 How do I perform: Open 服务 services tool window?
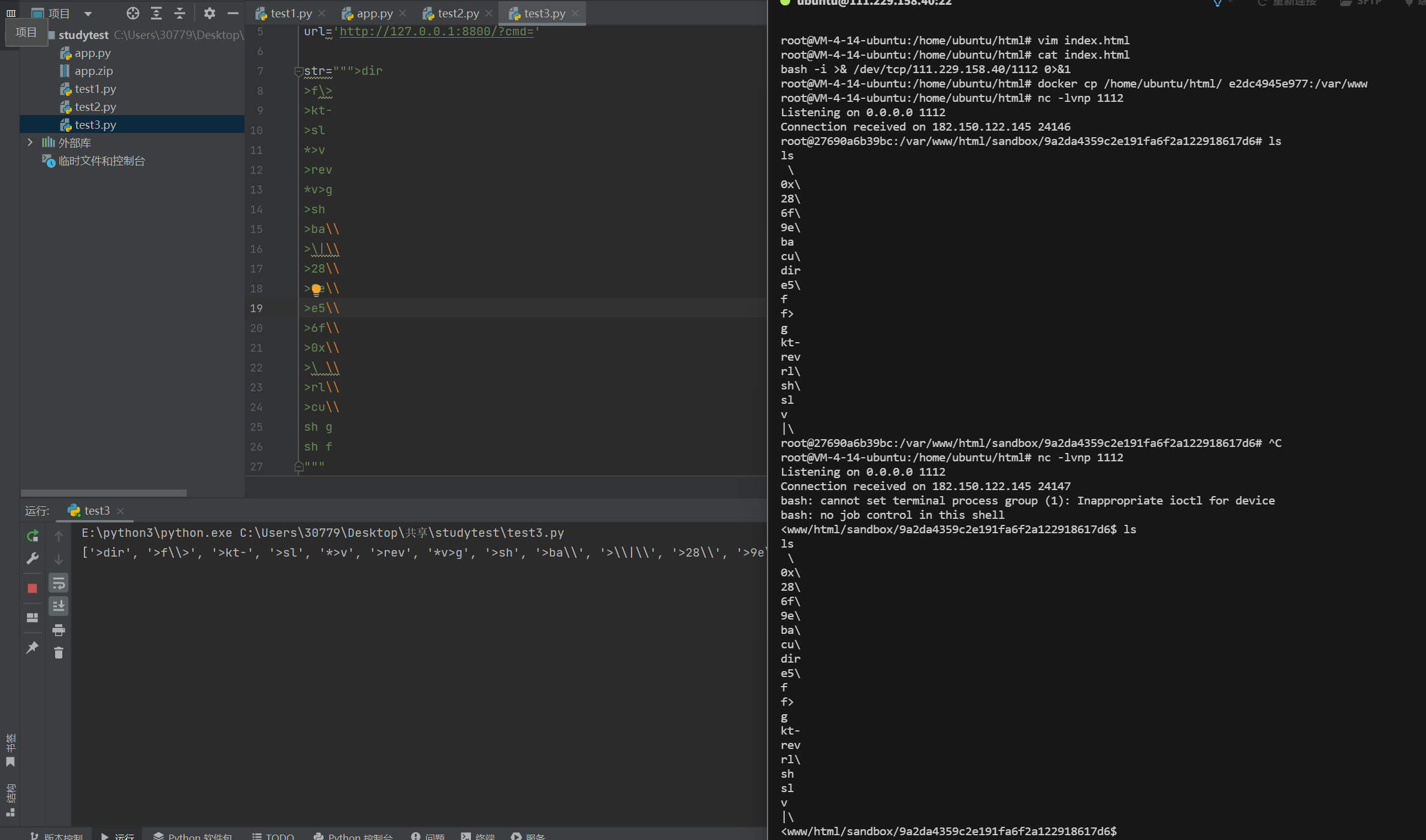point(528,835)
